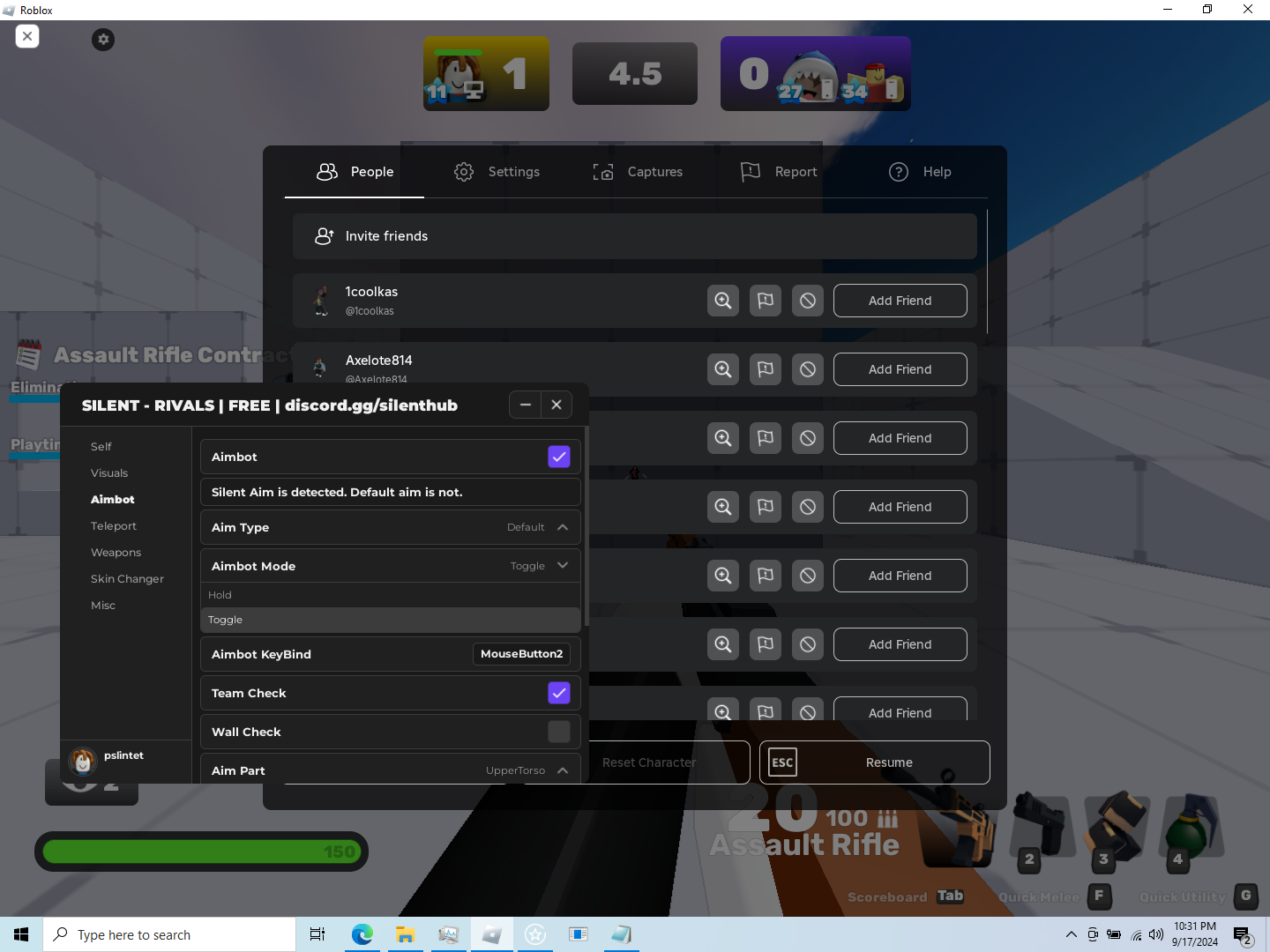Open File Explorer from taskbar
Viewport: 1270px width, 952px height.
click(405, 934)
